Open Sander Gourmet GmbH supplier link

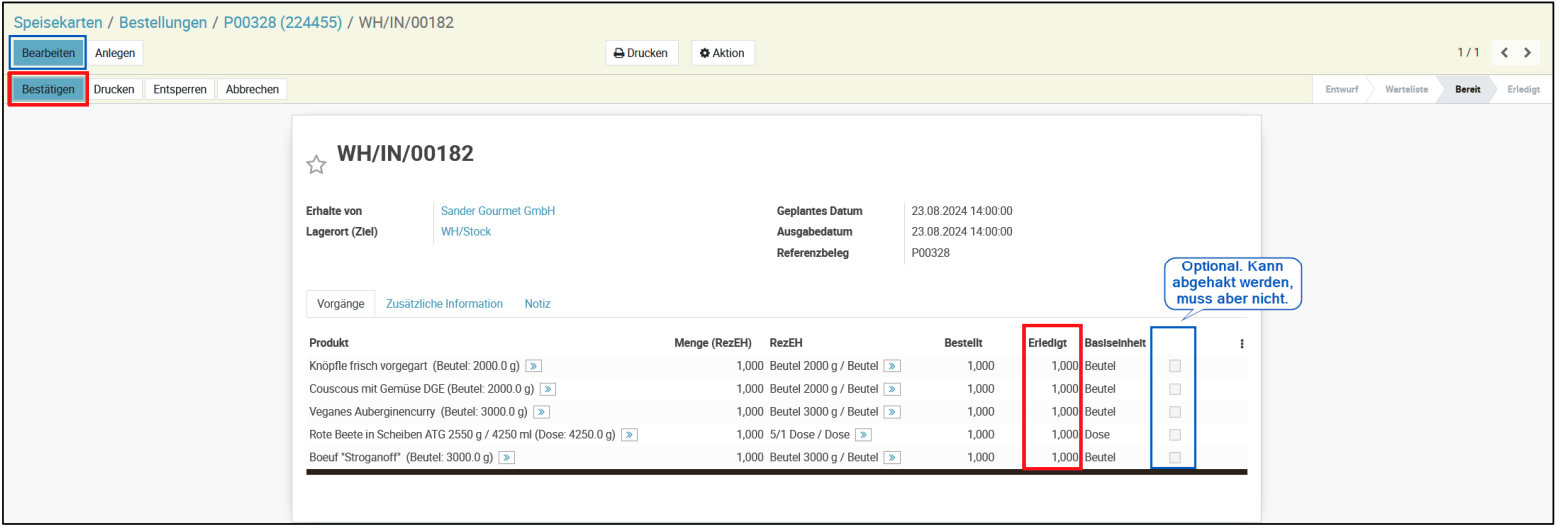click(498, 211)
